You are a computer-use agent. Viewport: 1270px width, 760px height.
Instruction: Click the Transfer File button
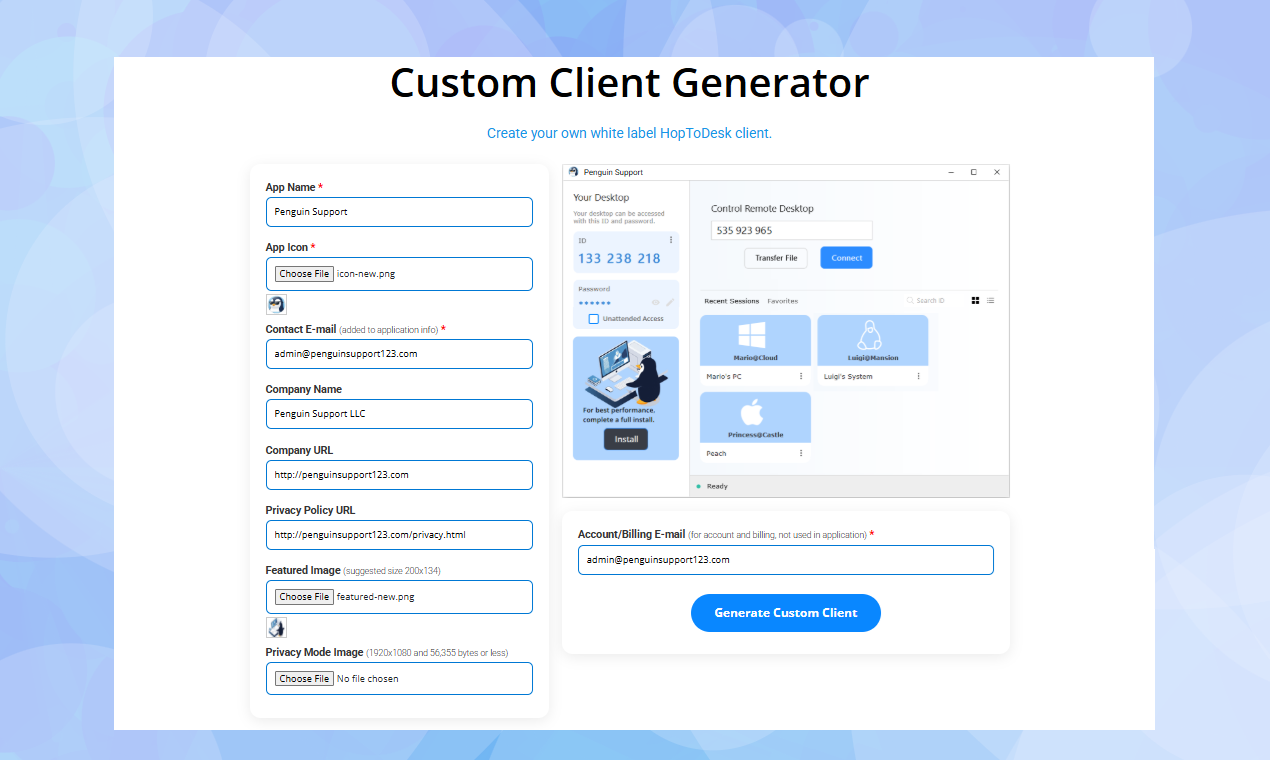776,258
